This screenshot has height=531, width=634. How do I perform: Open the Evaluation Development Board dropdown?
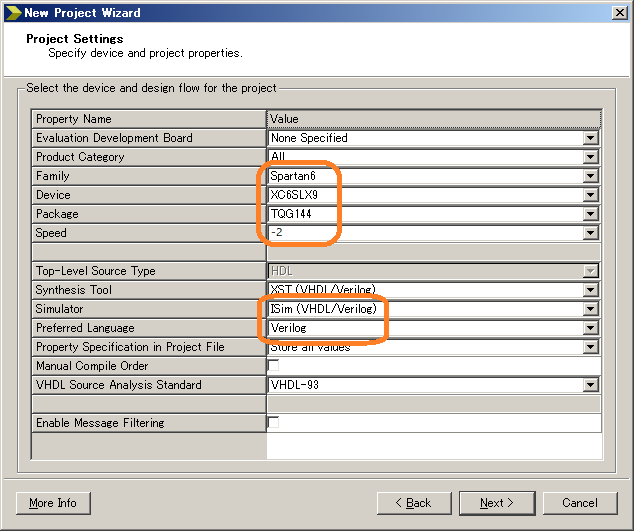pyautogui.click(x=590, y=138)
